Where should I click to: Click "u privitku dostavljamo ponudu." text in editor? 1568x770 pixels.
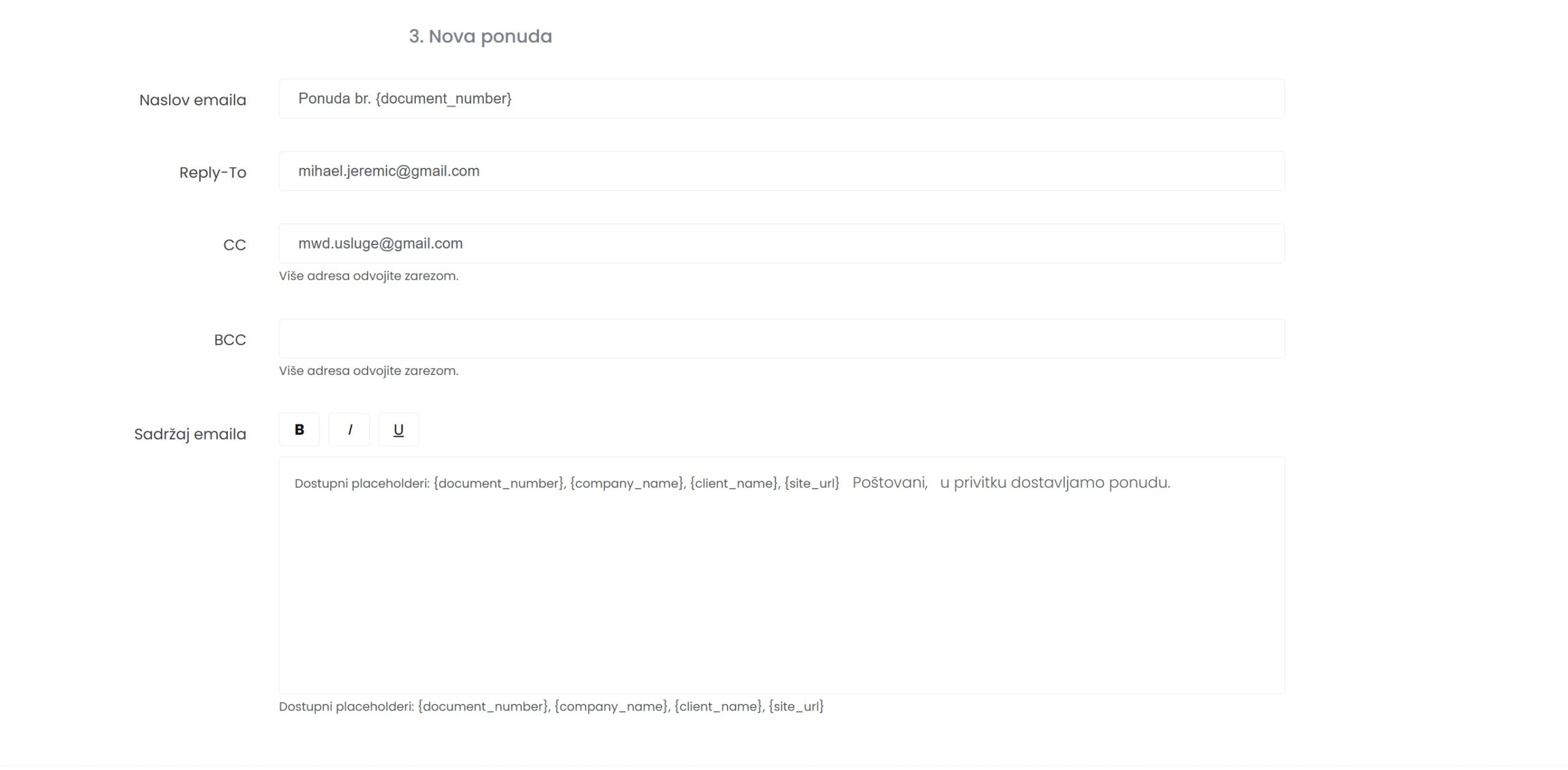tap(1055, 483)
